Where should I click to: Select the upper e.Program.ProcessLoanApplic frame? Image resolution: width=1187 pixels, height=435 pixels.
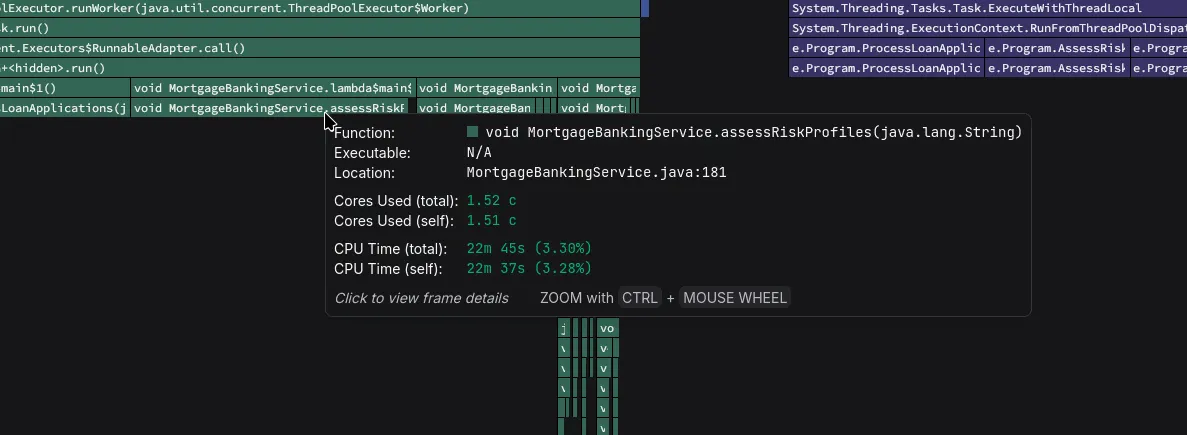(886, 48)
